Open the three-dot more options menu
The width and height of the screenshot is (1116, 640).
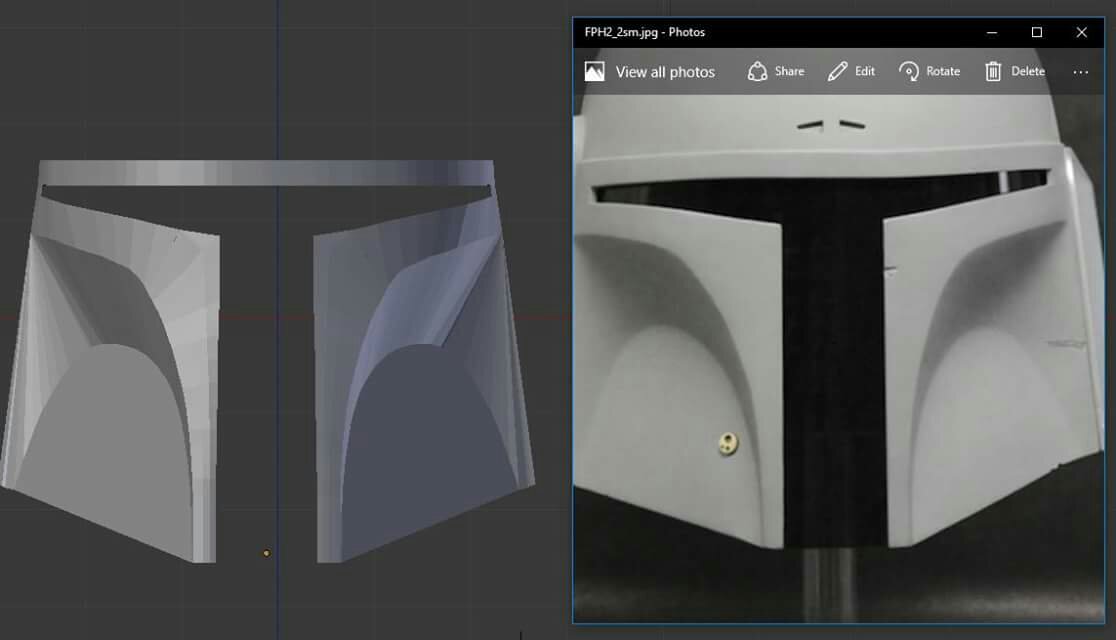click(1080, 72)
